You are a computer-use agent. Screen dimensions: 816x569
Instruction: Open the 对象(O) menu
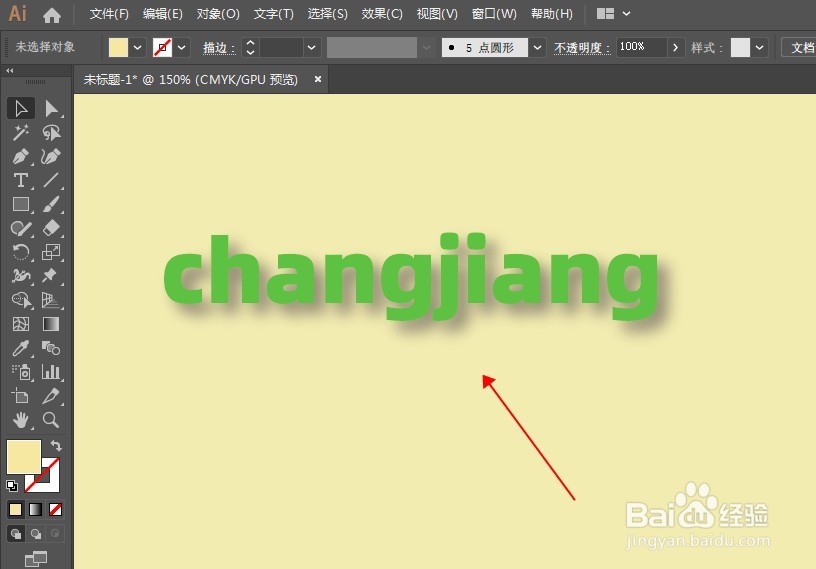pos(218,14)
